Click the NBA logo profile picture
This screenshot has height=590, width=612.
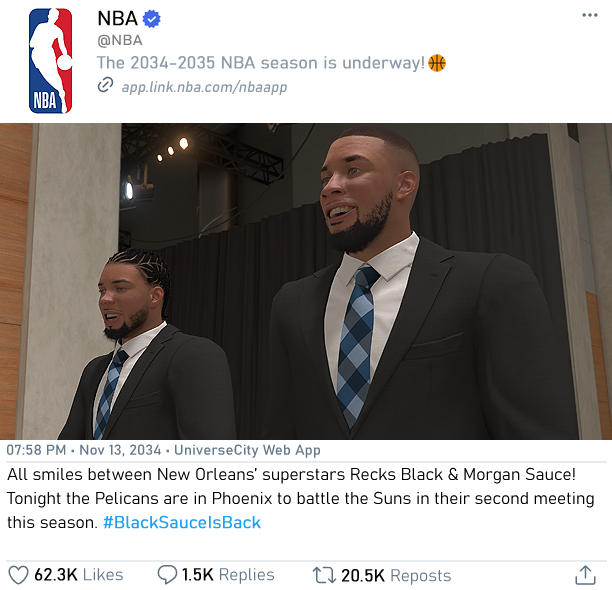click(x=50, y=61)
